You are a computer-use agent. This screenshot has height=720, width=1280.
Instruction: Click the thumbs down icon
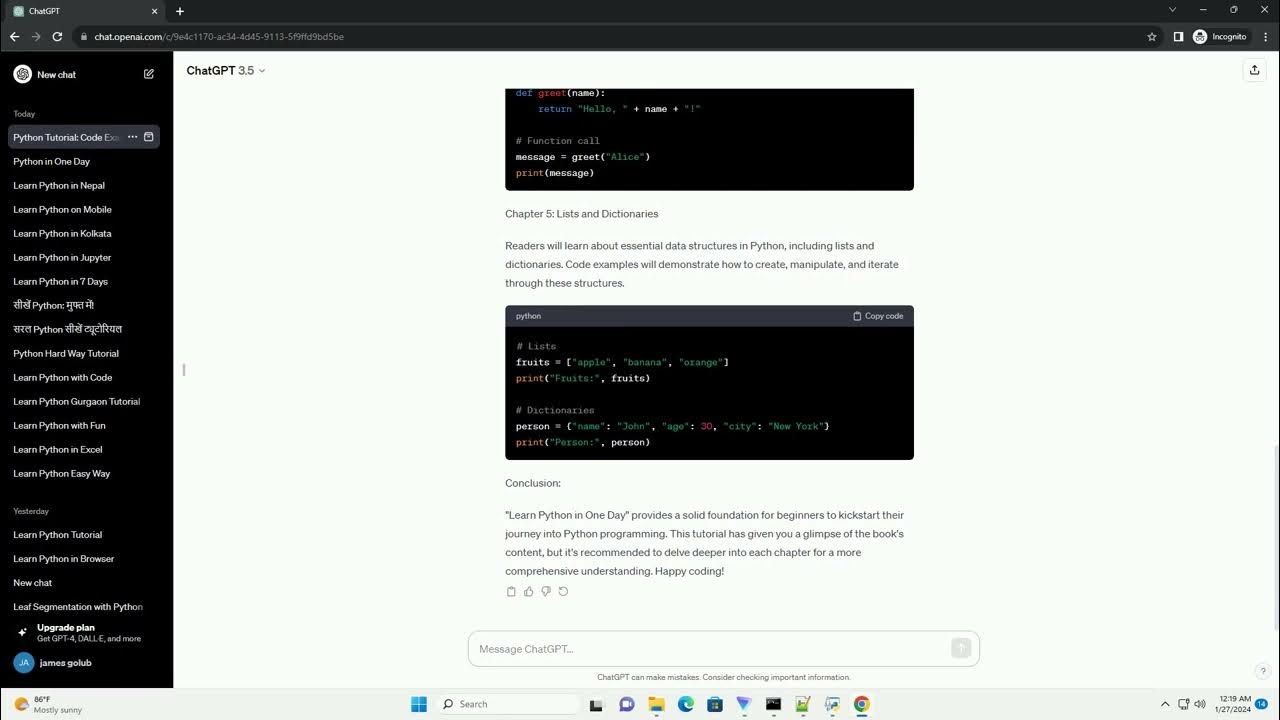pos(546,591)
